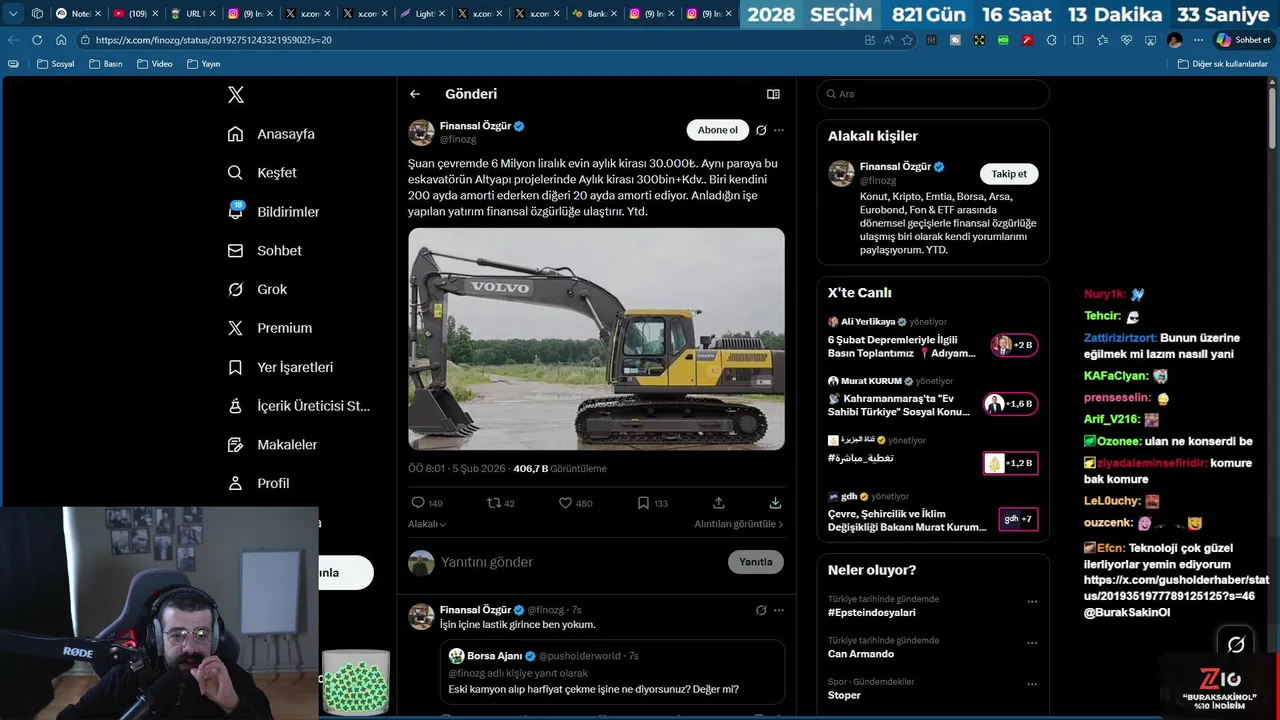Click the back arrow next to Gönderi
The width and height of the screenshot is (1280, 720).
click(x=415, y=94)
